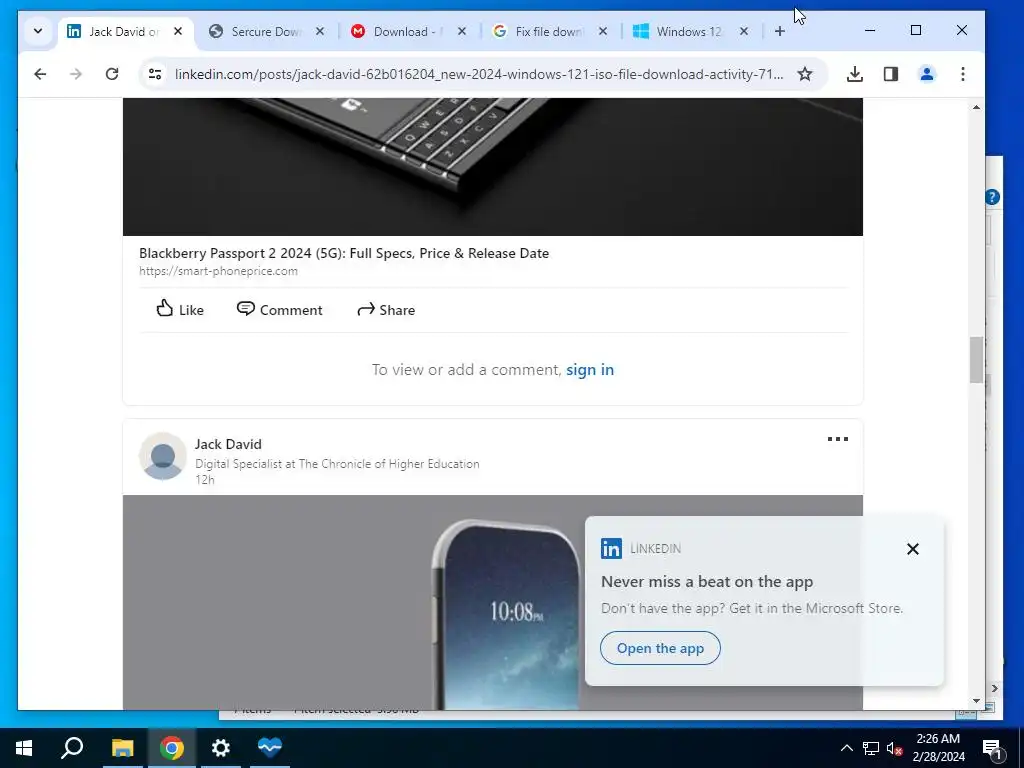The height and width of the screenshot is (768, 1024).
Task: Go back to the previous page
Action: 40,74
